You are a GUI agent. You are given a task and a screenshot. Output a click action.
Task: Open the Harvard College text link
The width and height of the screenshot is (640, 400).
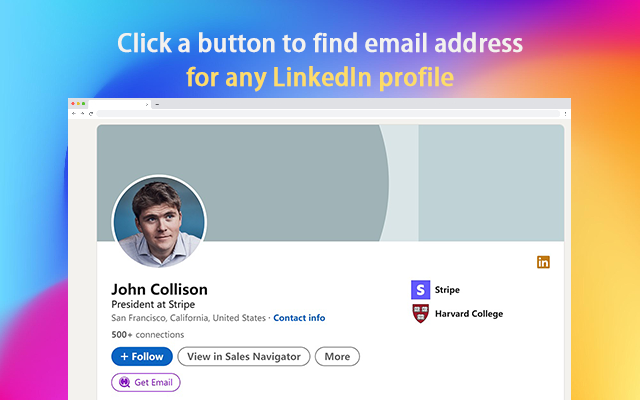(x=469, y=314)
